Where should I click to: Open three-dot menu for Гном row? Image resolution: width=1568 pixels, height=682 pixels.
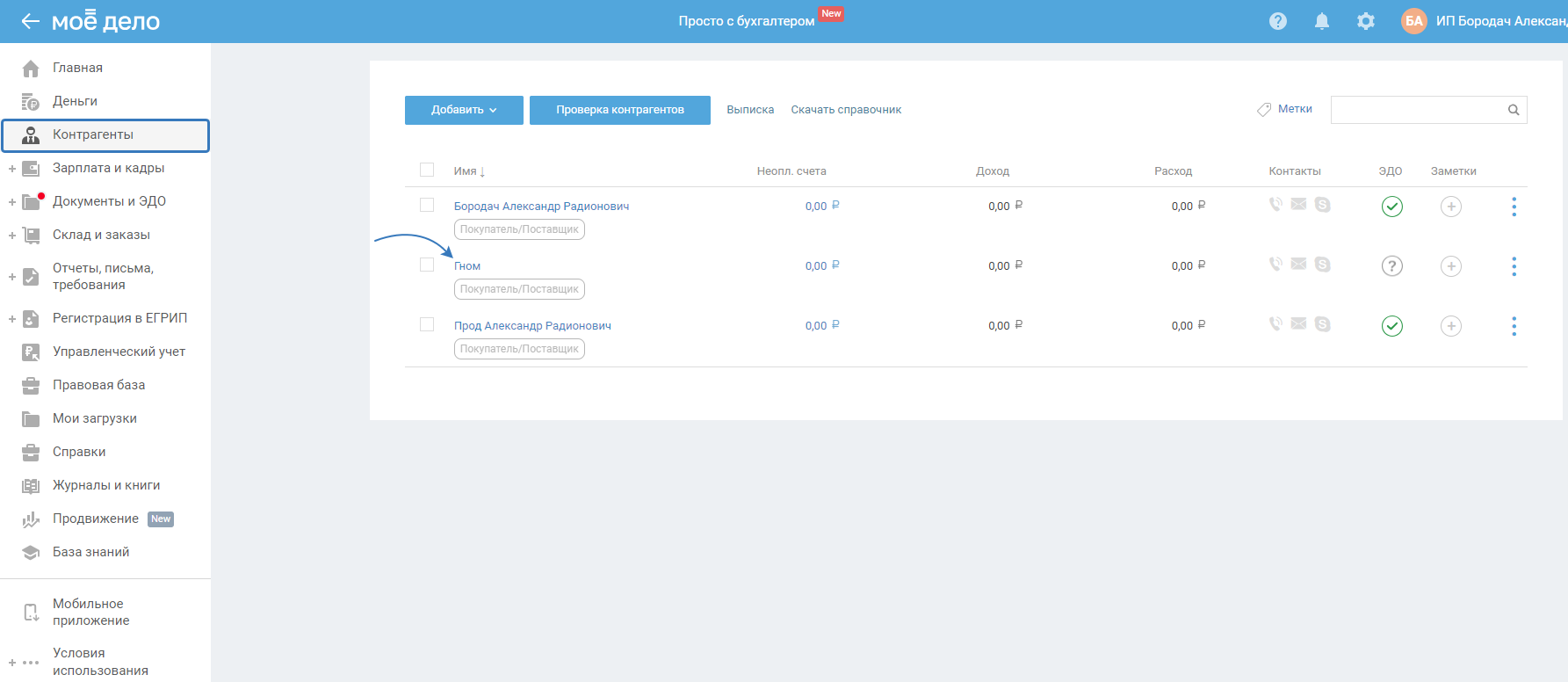tap(1514, 266)
